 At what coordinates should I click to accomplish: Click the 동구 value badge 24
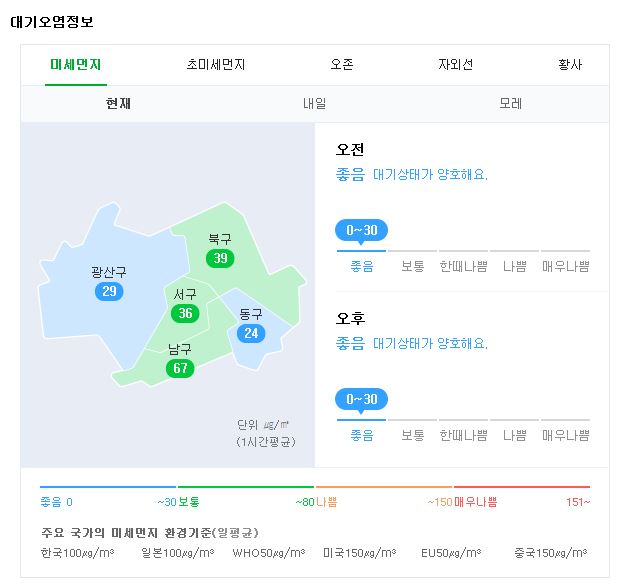pos(251,333)
